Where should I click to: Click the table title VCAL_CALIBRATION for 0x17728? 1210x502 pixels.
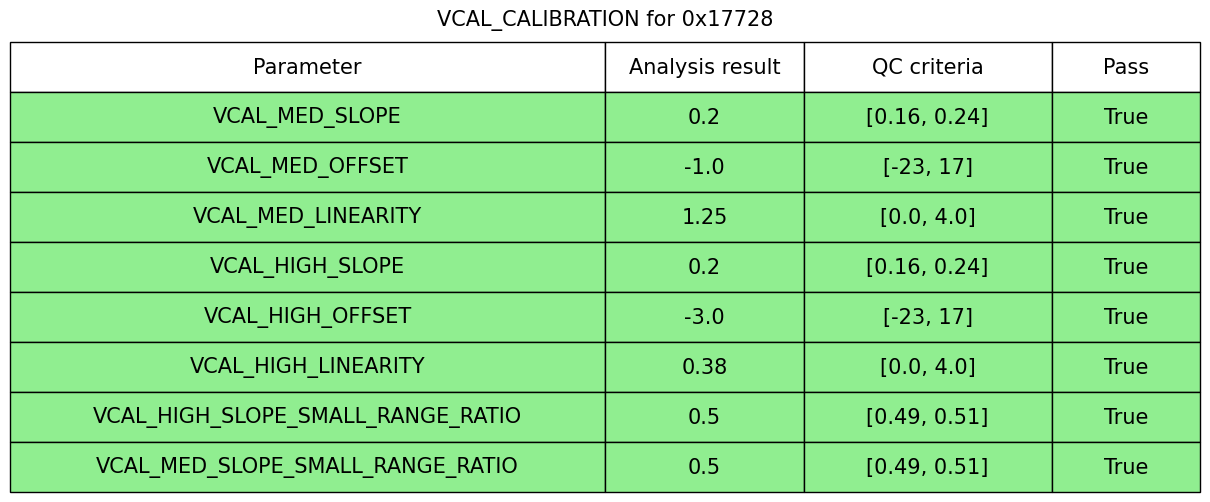click(605, 19)
